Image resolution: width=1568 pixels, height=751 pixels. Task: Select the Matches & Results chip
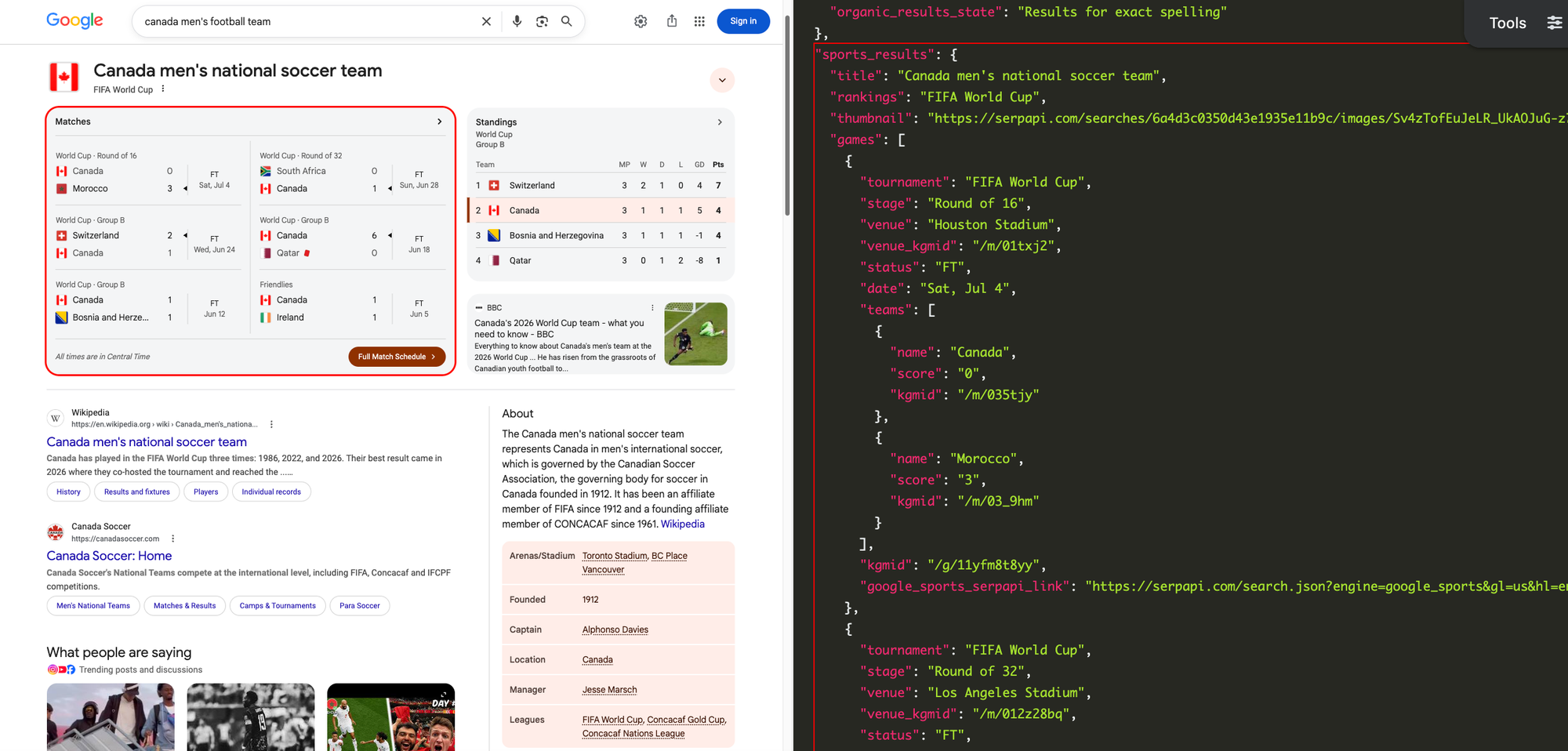(185, 606)
